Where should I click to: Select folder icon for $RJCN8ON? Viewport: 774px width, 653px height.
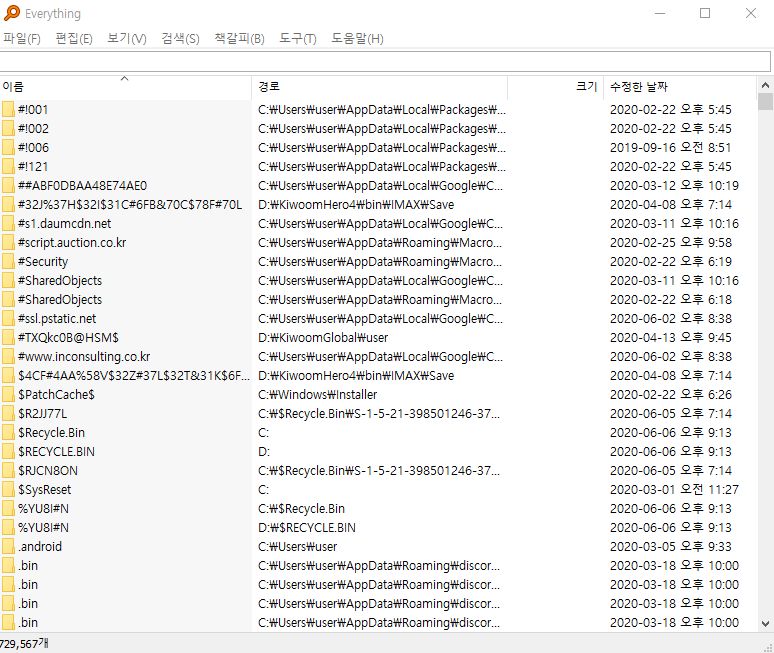[8, 471]
